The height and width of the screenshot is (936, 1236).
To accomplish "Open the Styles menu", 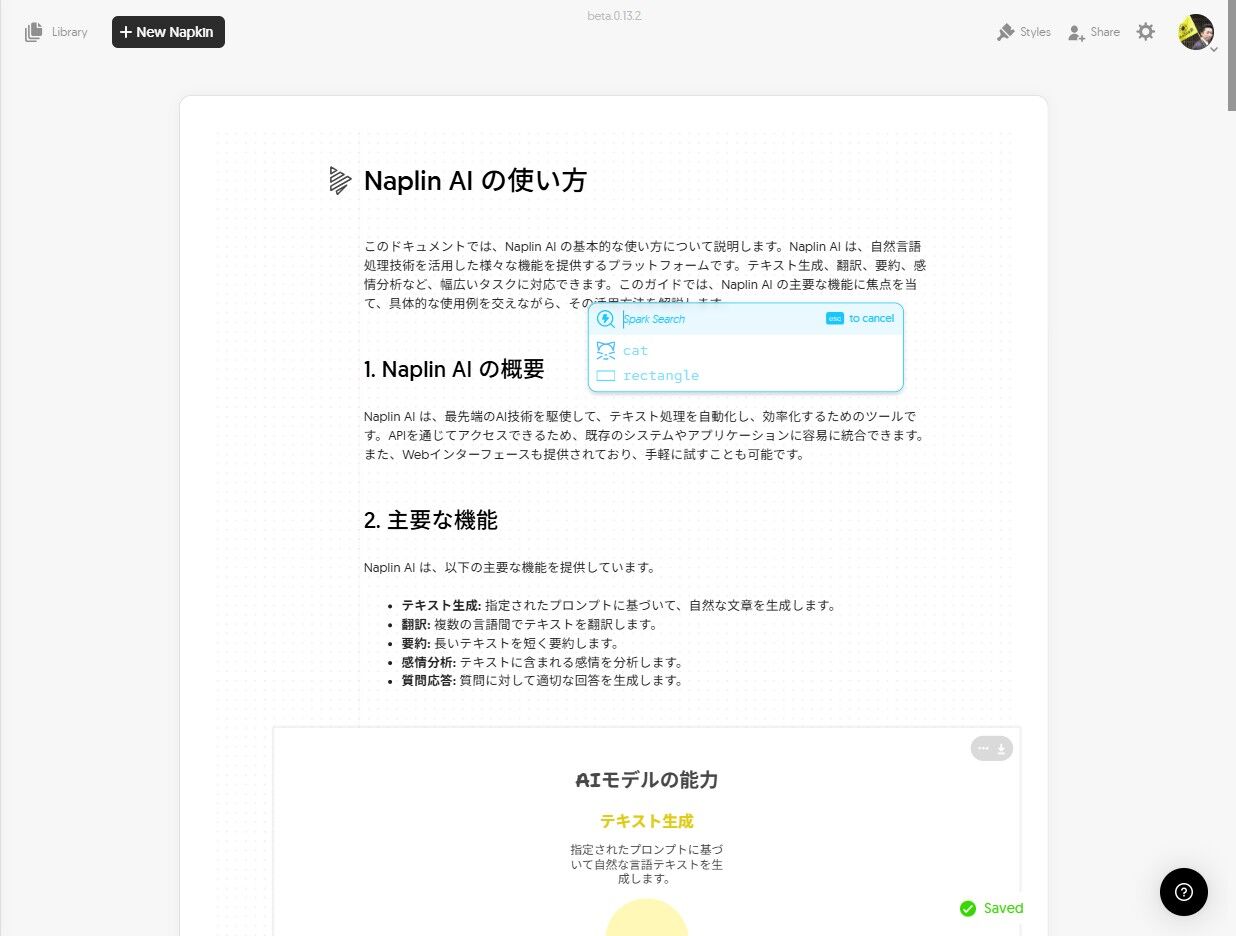I will tap(1024, 32).
